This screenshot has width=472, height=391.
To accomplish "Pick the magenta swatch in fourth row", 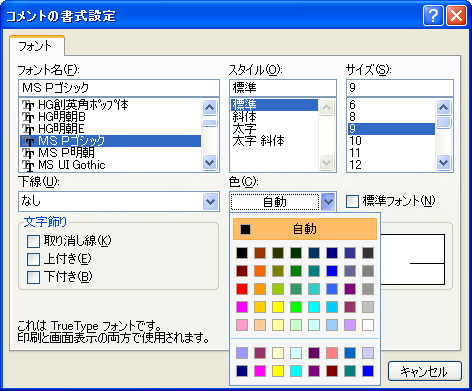I will 242,307.
